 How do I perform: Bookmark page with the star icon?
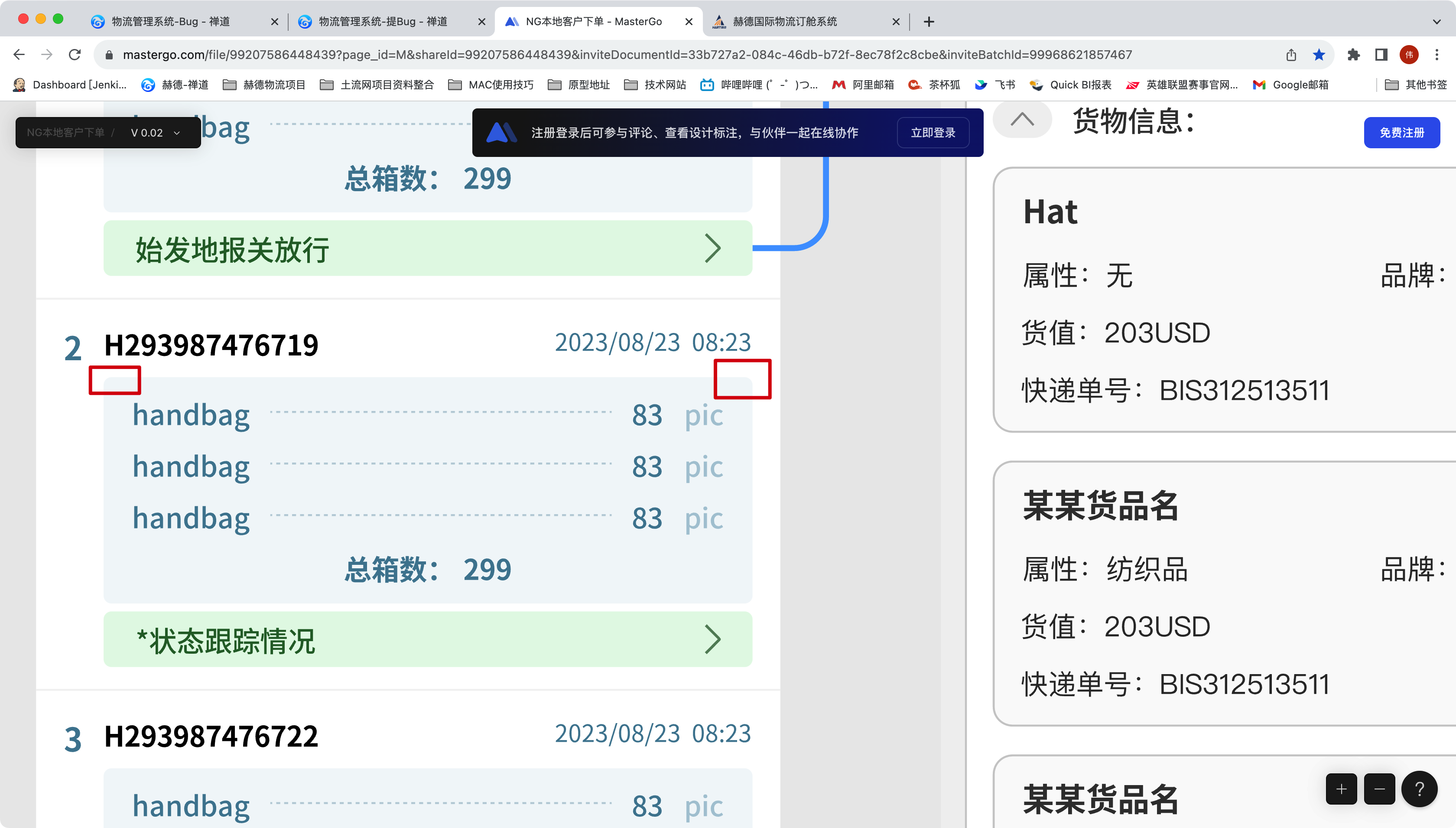point(1319,55)
